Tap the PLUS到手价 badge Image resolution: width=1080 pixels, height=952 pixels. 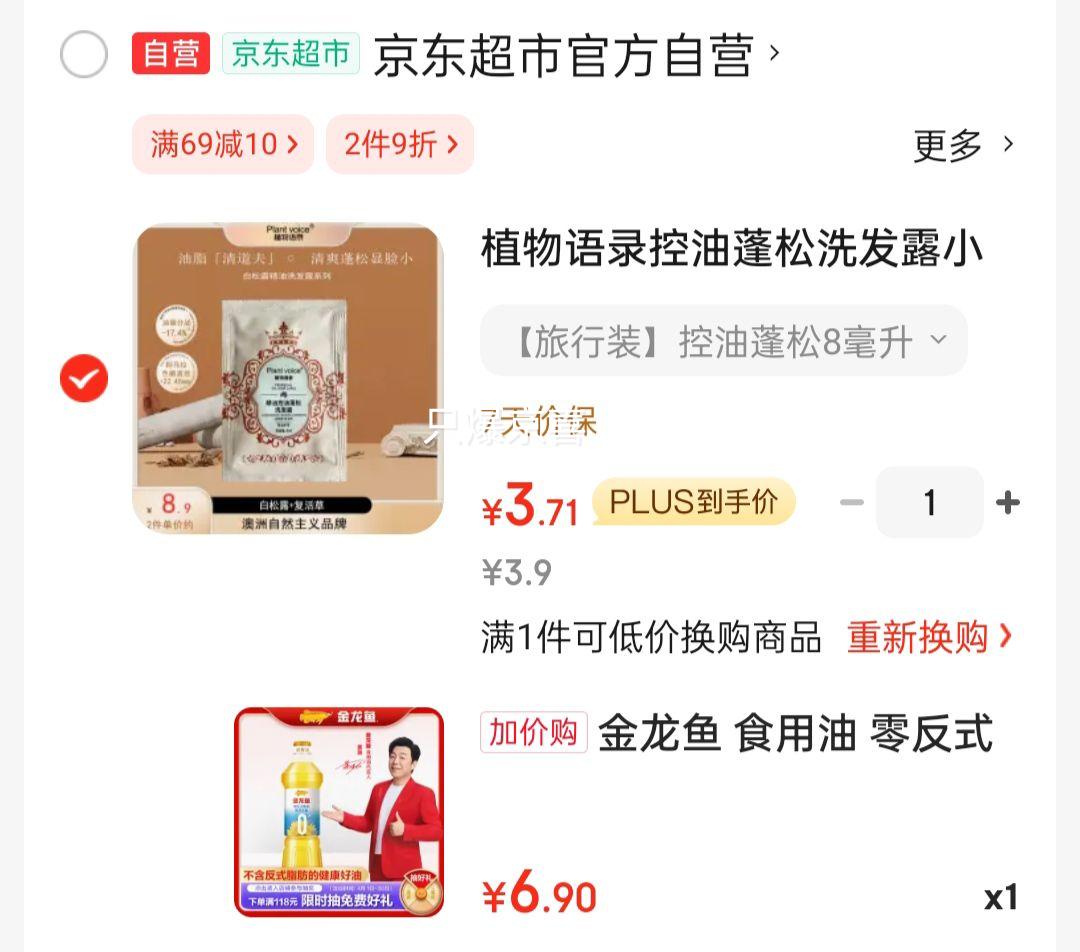694,501
